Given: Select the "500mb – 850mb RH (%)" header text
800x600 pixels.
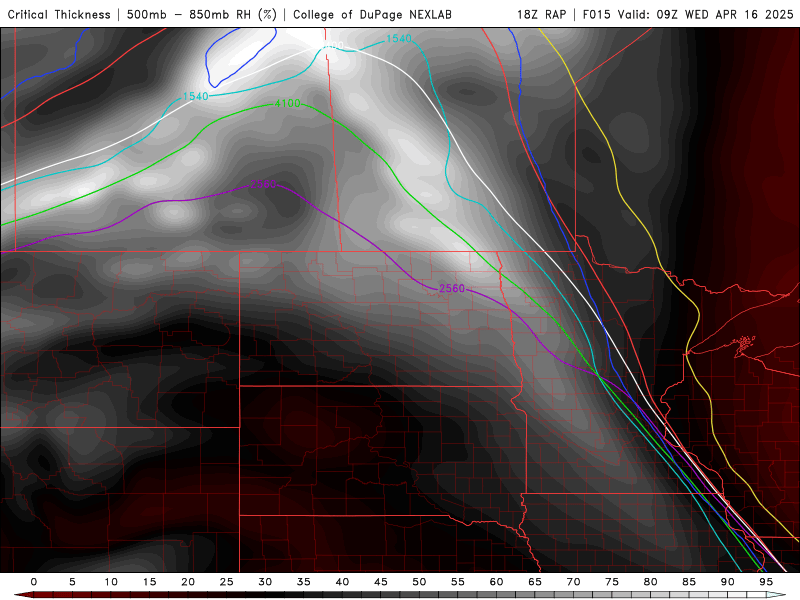Looking at the screenshot, I should [202, 15].
